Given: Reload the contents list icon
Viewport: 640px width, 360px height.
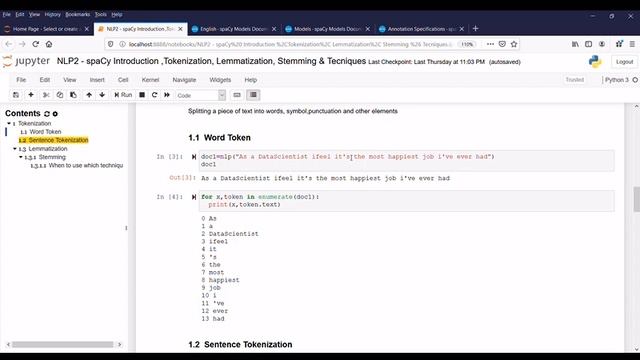Looking at the screenshot, I should coord(47,114).
